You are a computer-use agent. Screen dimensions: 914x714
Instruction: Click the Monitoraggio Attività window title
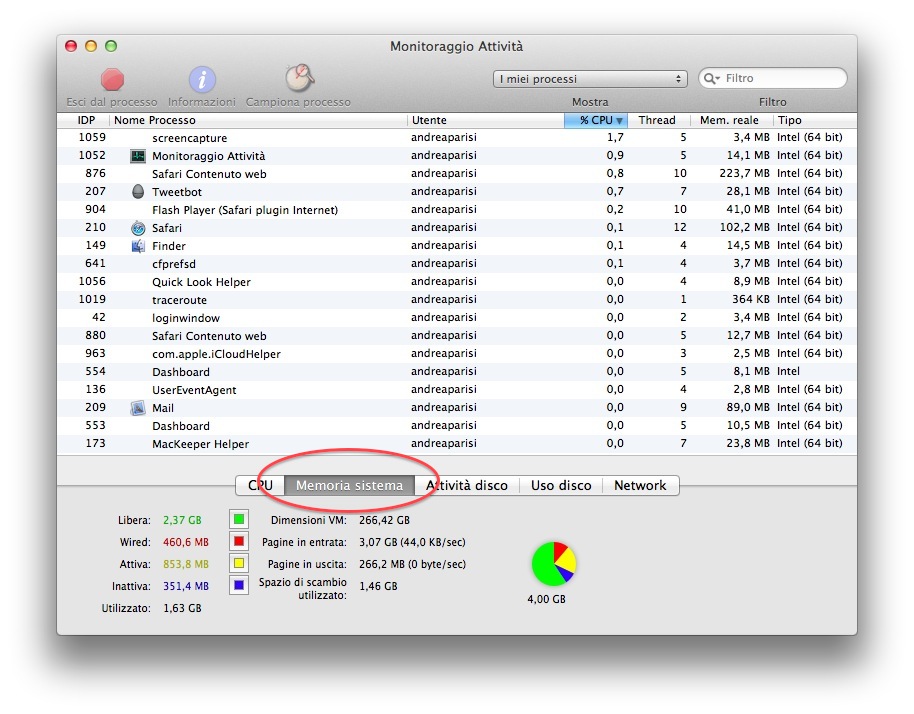pyautogui.click(x=456, y=46)
